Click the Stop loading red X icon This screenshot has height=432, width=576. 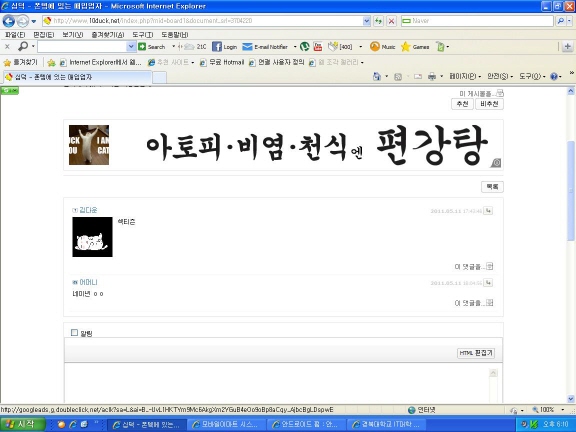[391, 21]
